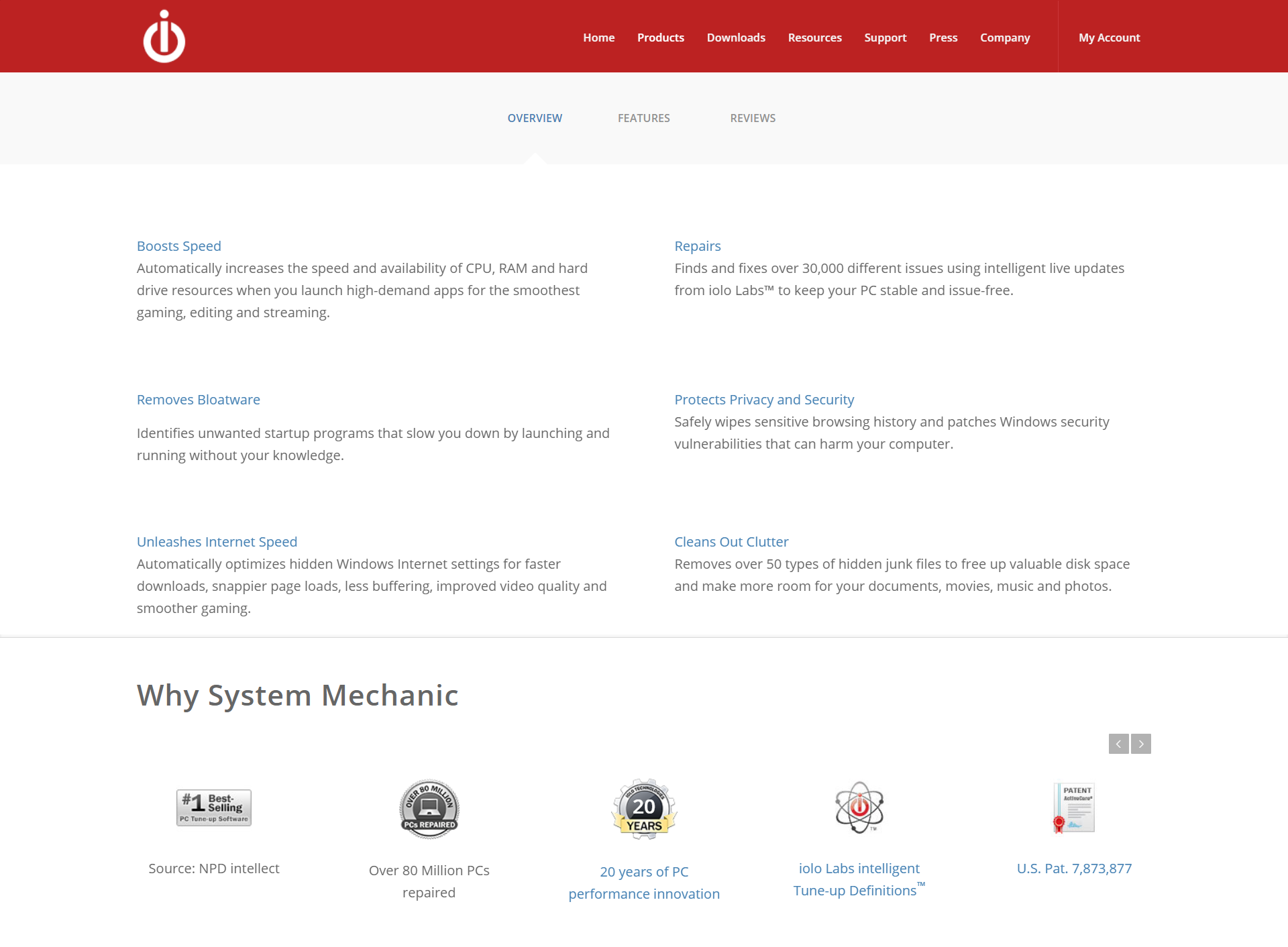This screenshot has width=1288, height=947.
Task: Open the Resources nav item
Action: pyautogui.click(x=814, y=38)
